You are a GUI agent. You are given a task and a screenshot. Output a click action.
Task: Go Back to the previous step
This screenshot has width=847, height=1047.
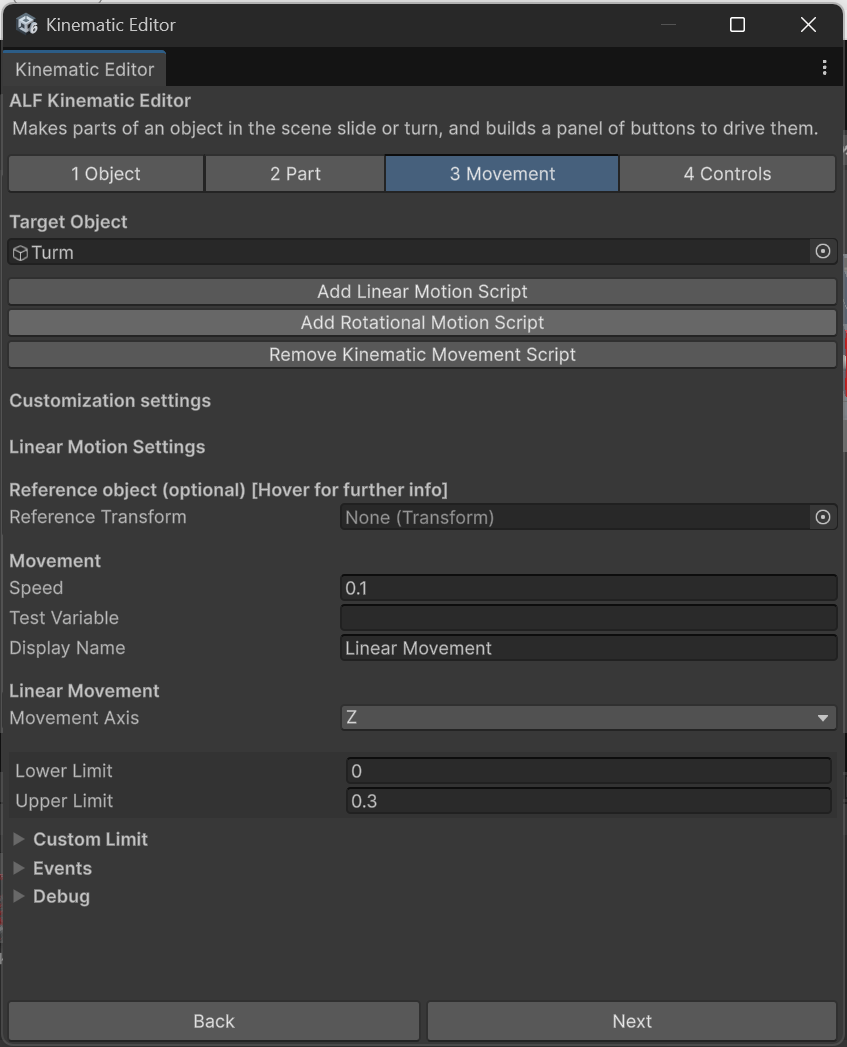click(x=214, y=1021)
